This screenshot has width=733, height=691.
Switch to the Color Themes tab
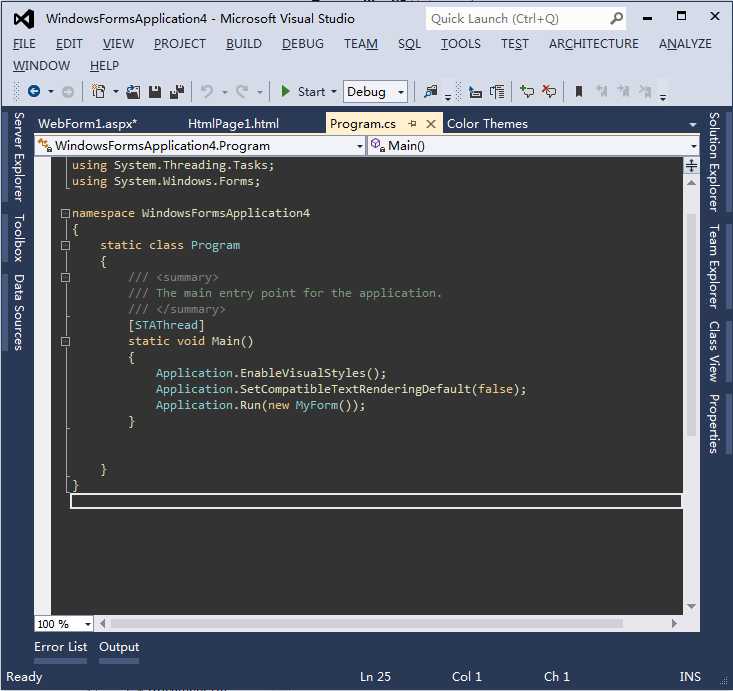487,123
